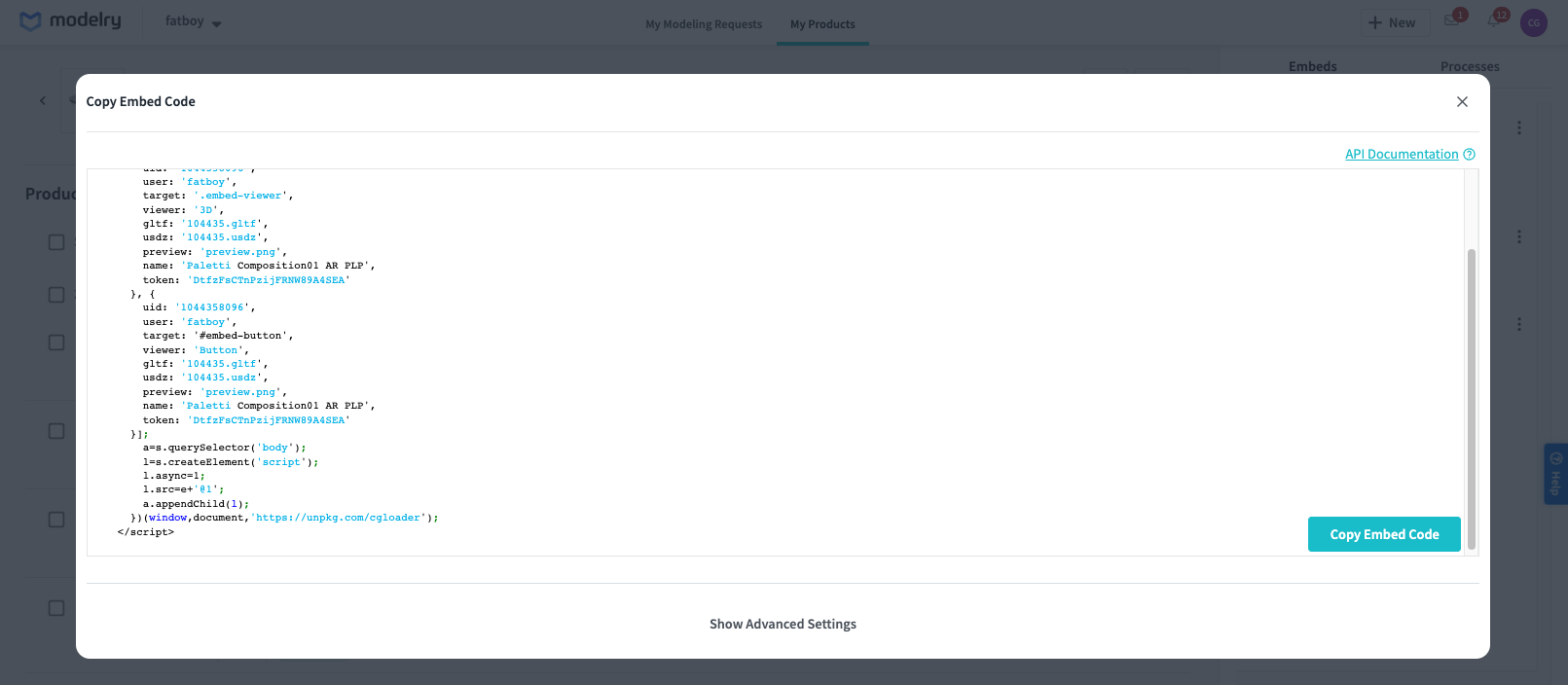Open the notifications bell icon
The height and width of the screenshot is (685, 1568).
1495,19
